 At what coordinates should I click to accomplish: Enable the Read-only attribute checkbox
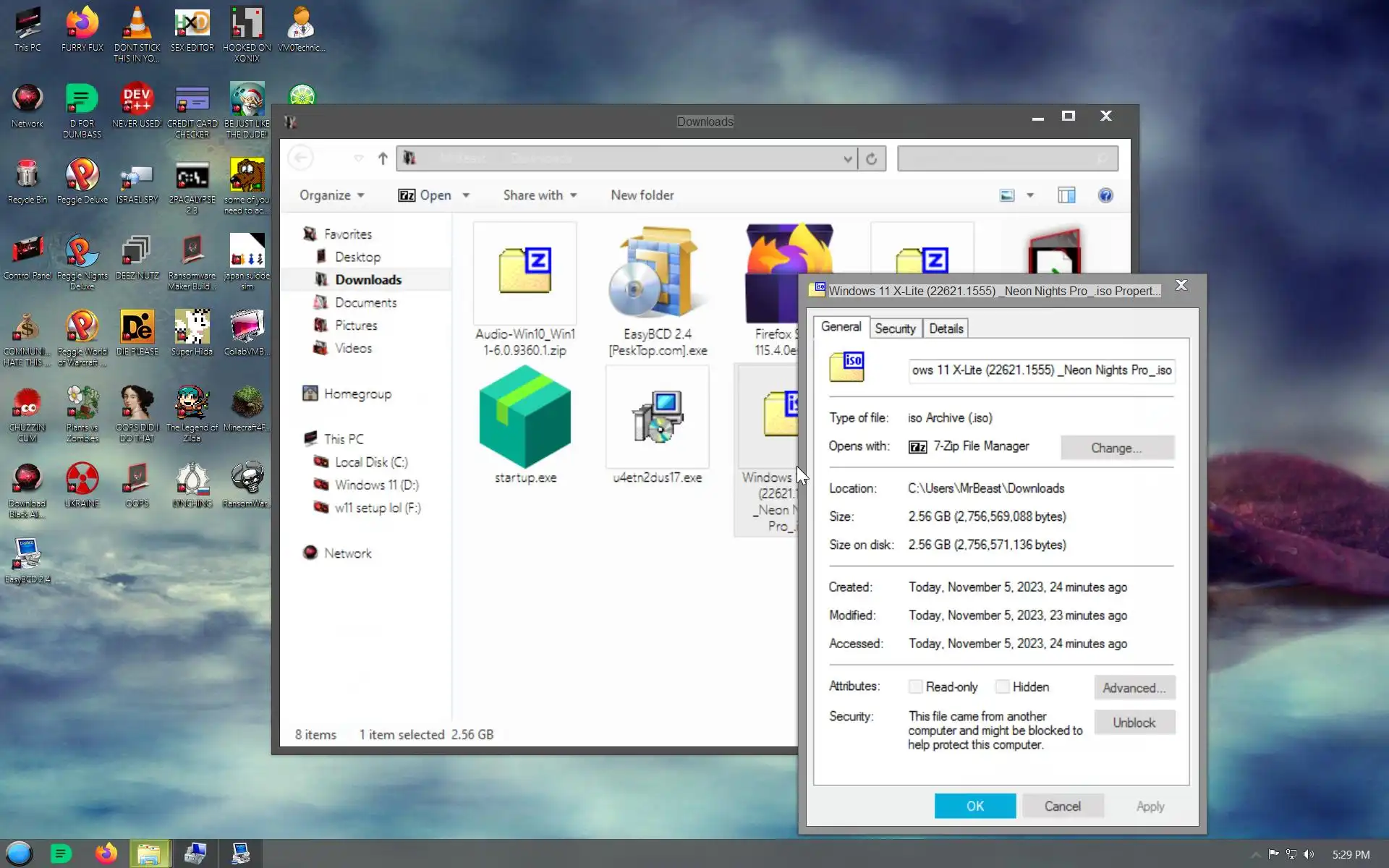916,686
